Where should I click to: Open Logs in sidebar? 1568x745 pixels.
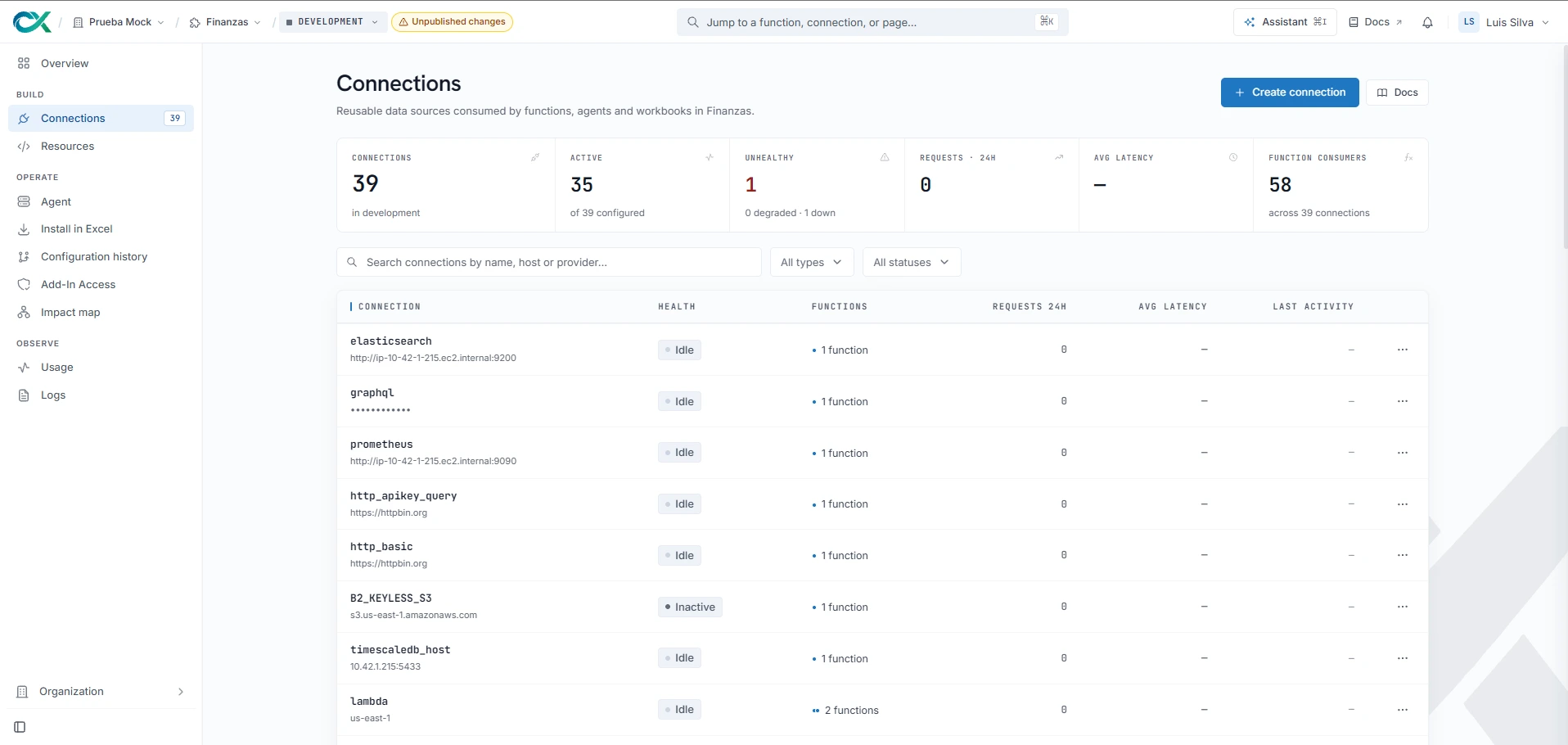101,395
